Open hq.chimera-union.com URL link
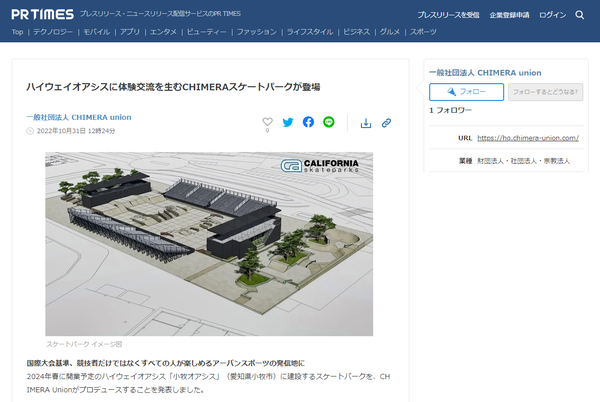This screenshot has height=402, width=600. [x=528, y=138]
